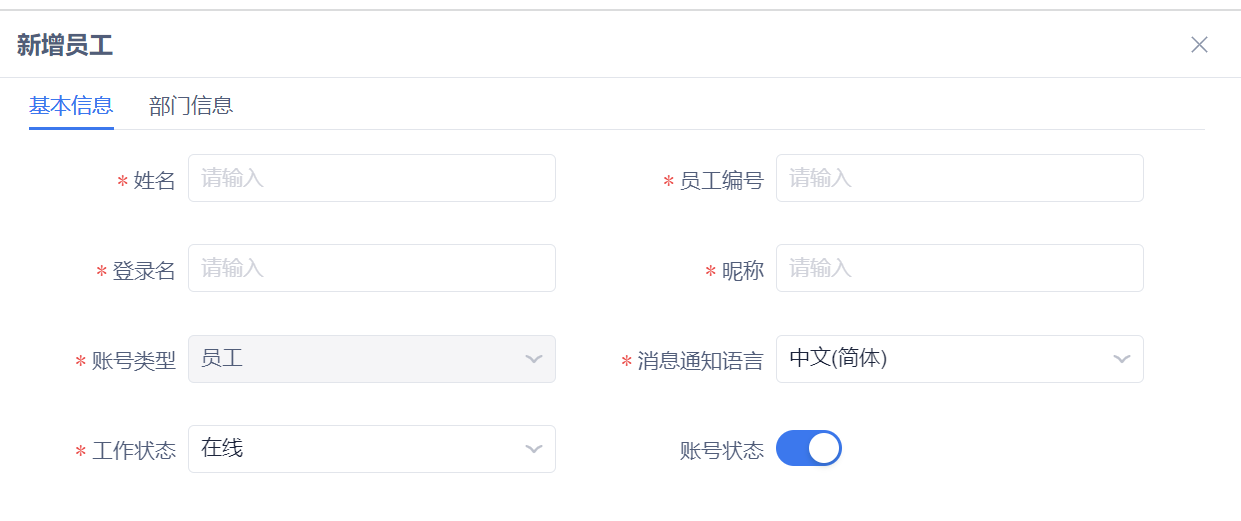Open the 账号类型 dropdown showing 员工
Viewport: 1241px width, 521px height.
360,359
